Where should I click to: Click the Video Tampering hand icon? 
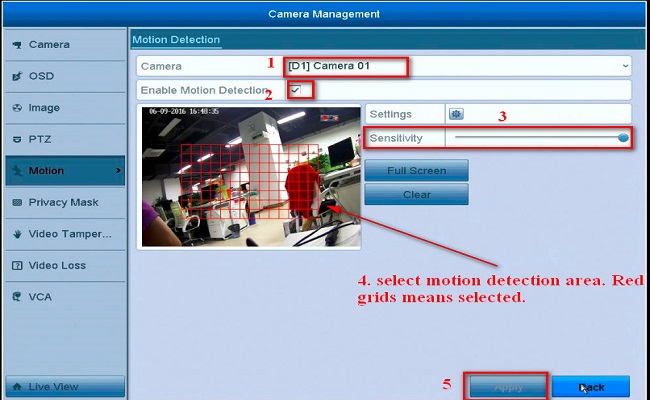pyautogui.click(x=17, y=234)
